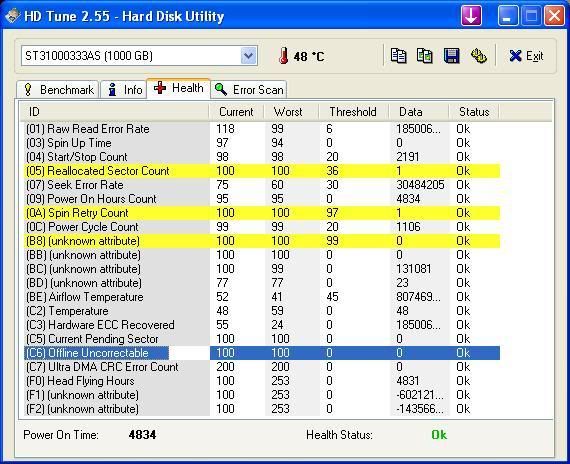Click the Power On Time value 4834
Viewport: 570px width, 464px height.
142,435
